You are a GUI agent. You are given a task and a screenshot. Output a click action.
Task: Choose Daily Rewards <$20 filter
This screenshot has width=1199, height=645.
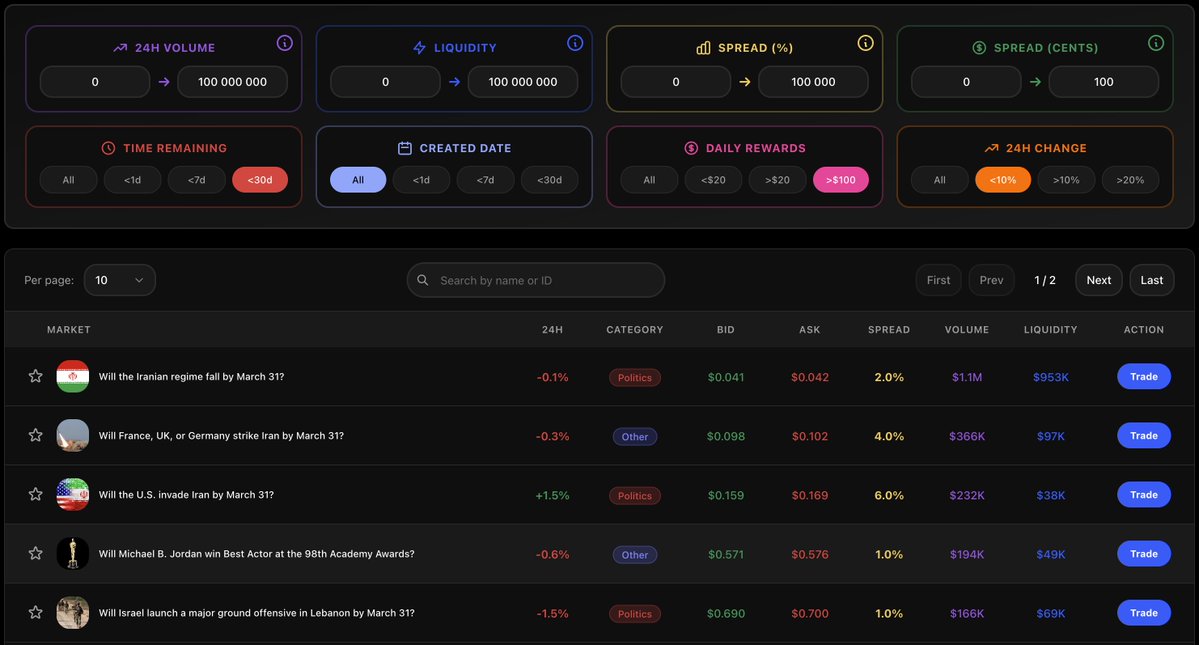pos(713,180)
